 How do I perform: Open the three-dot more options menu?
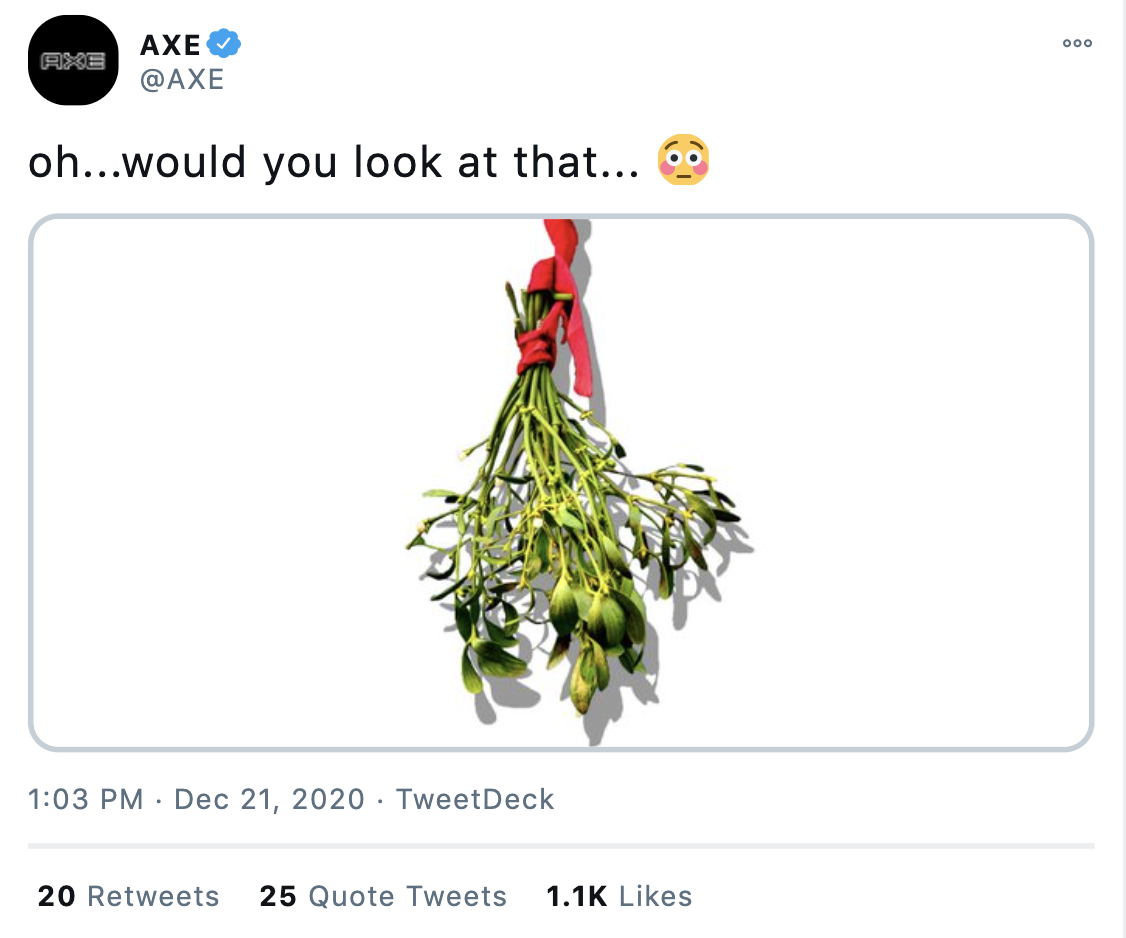click(1077, 43)
